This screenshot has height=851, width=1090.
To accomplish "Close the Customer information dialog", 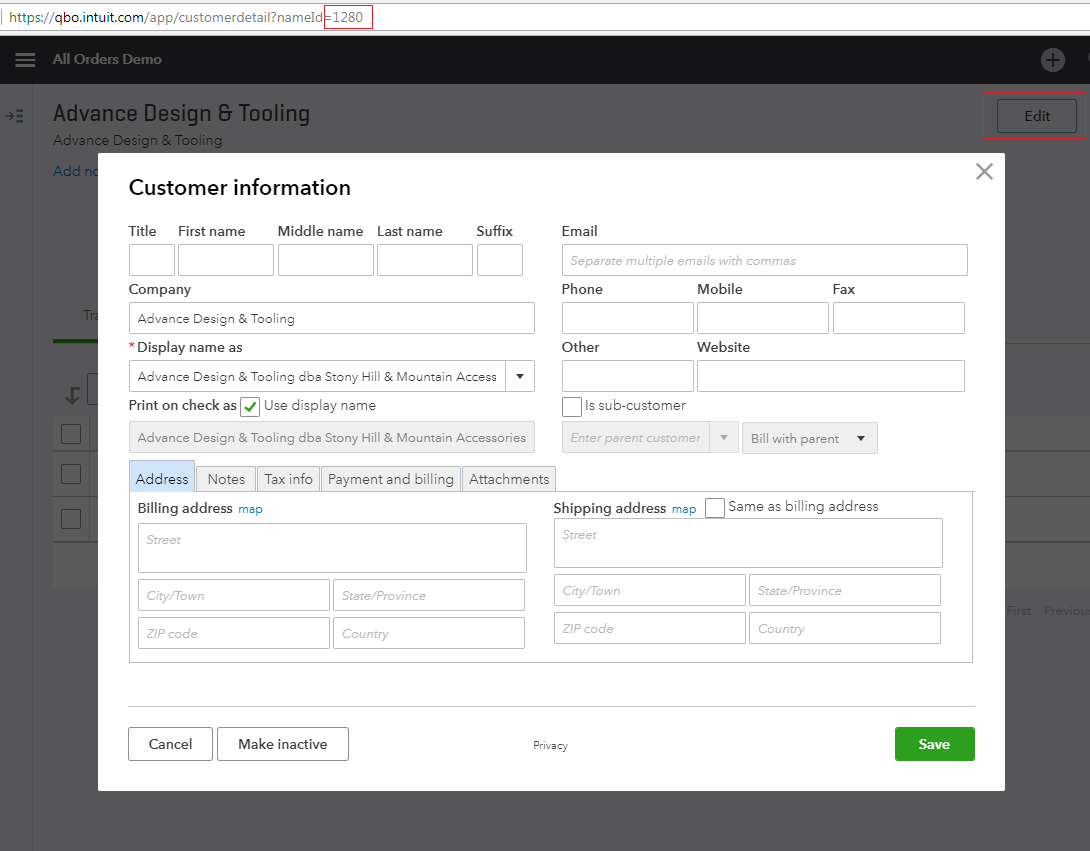I will pos(984,172).
